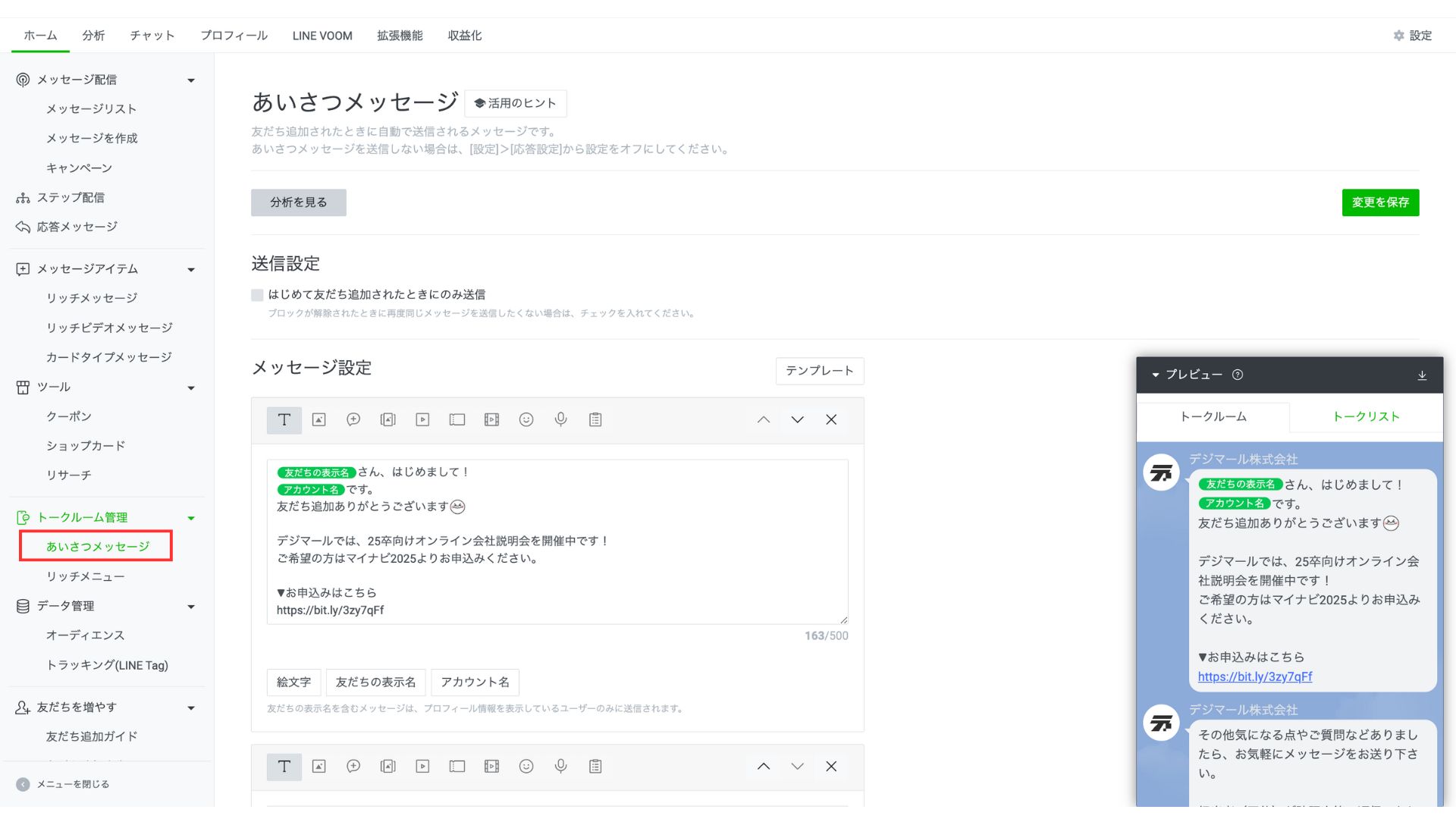
Task: Click the clipboard icon in second message toolbar
Action: [x=595, y=767]
